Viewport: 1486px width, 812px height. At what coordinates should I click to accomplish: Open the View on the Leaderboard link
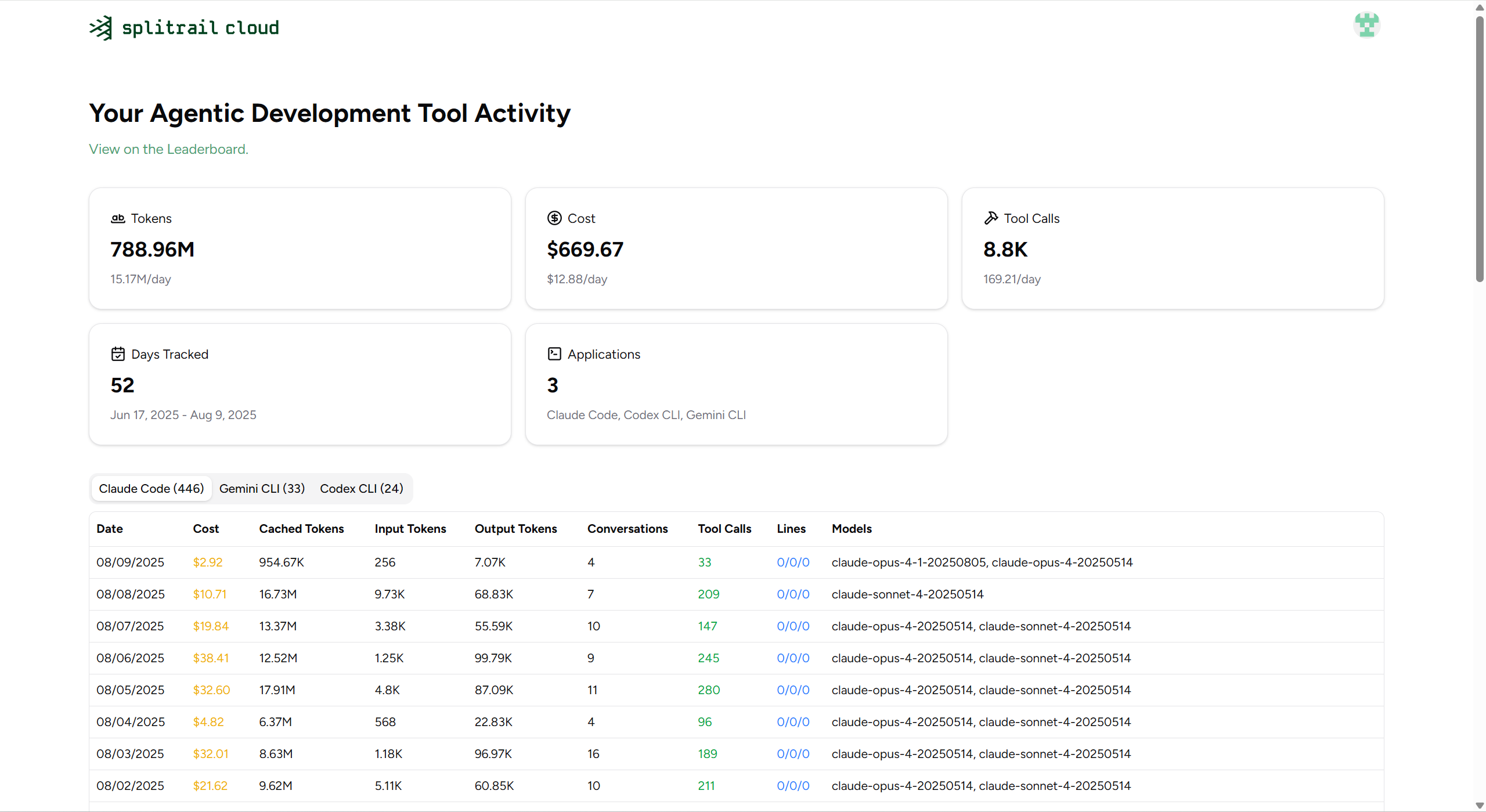[168, 149]
